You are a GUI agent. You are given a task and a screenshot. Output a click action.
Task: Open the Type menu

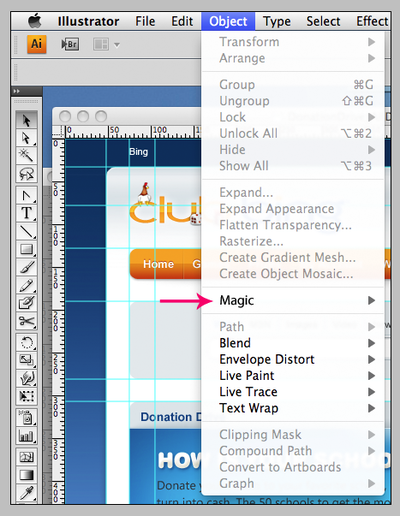(x=277, y=21)
